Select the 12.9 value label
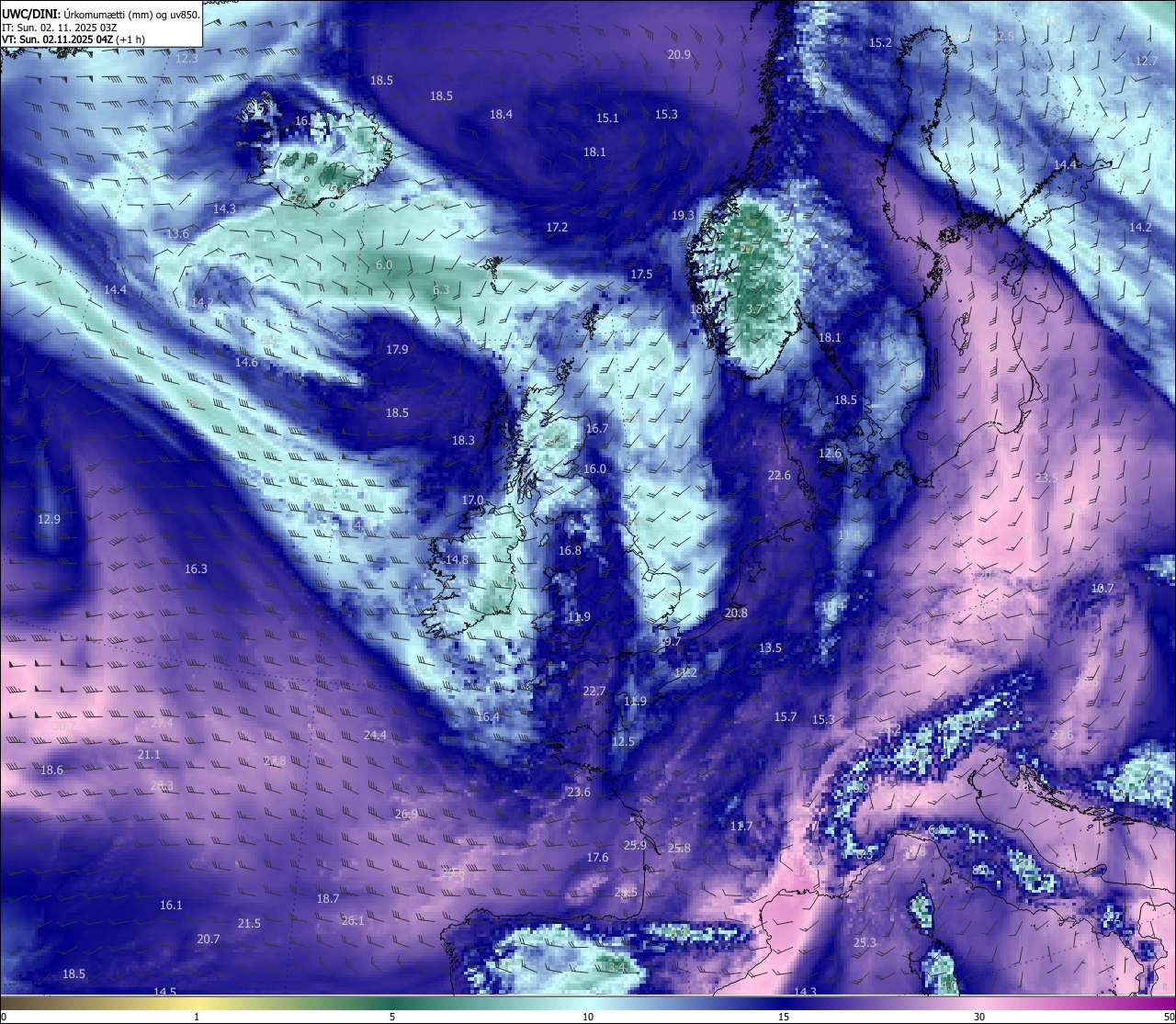 pyautogui.click(x=49, y=520)
